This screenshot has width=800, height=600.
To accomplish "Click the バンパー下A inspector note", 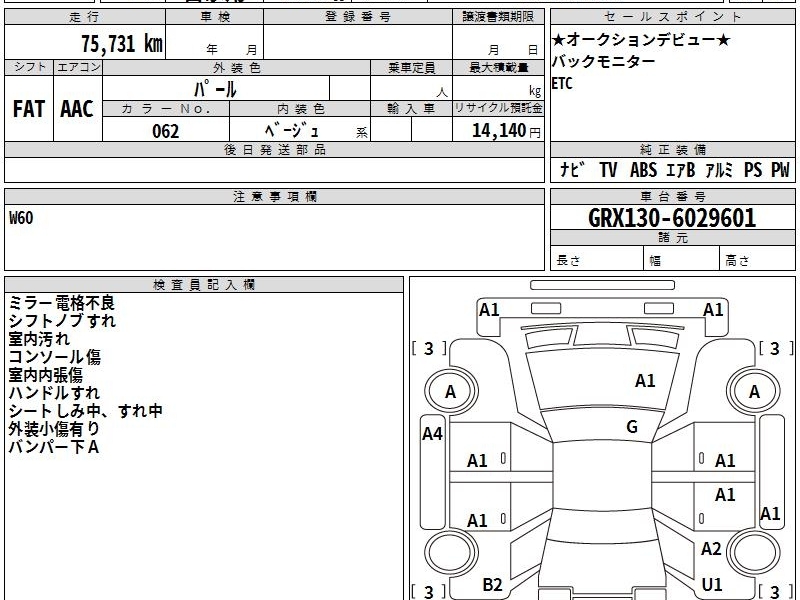I will [x=54, y=447].
